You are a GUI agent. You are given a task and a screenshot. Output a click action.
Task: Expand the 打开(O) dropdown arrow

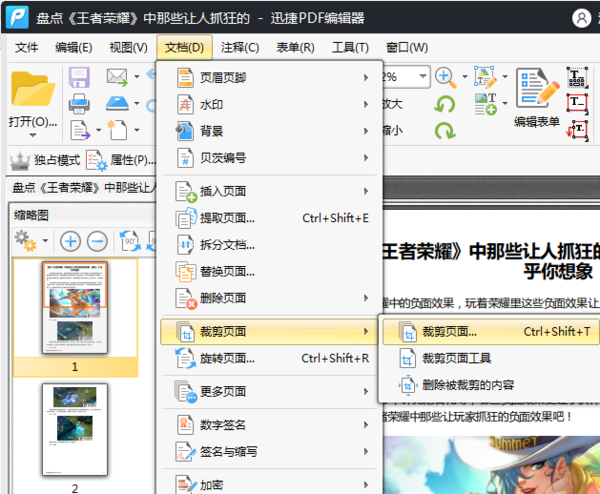(x=33, y=135)
